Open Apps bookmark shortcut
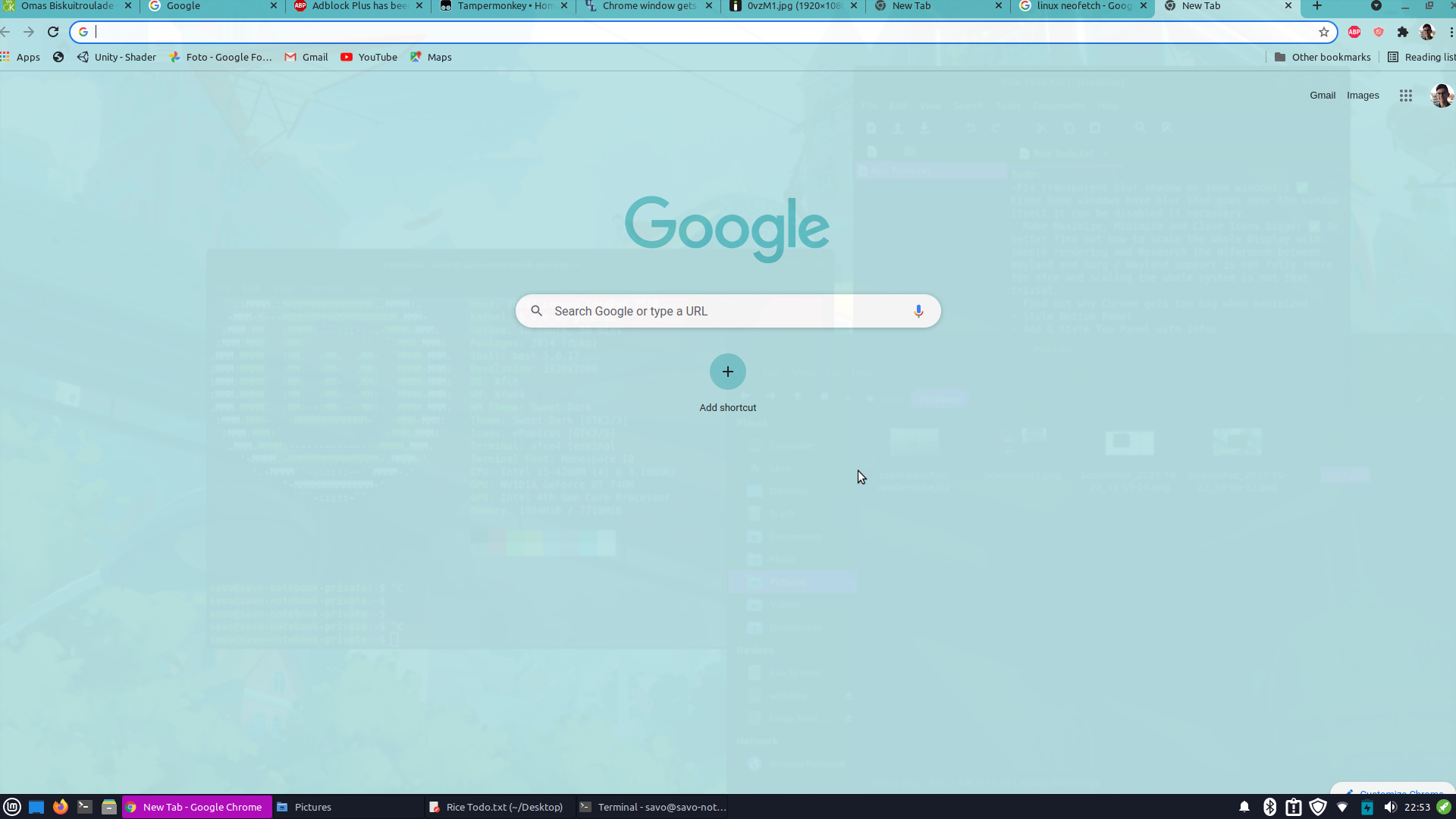This screenshot has width=1456, height=819. pyautogui.click(x=20, y=57)
